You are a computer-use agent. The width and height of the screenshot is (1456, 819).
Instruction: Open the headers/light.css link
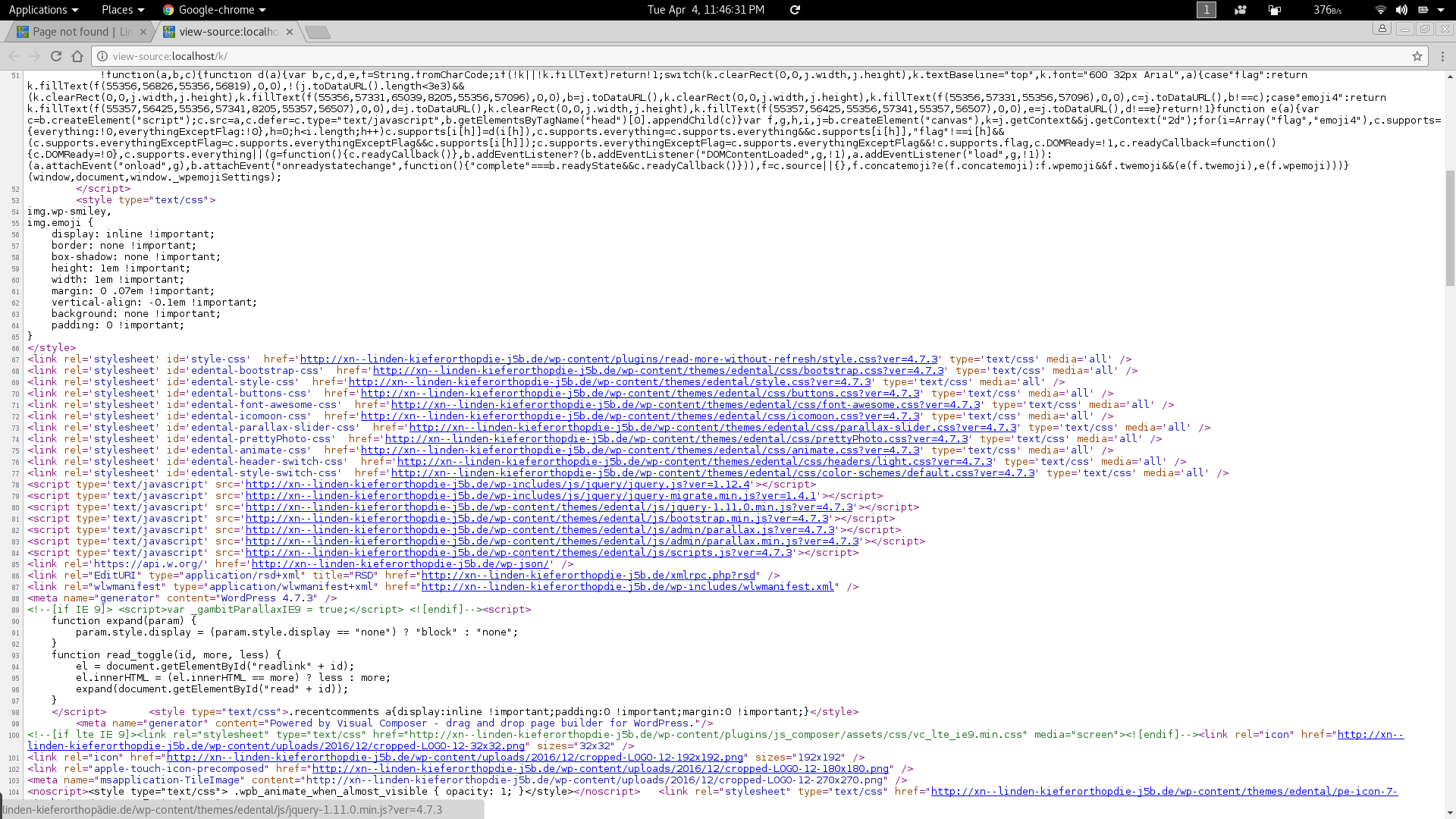(695, 462)
